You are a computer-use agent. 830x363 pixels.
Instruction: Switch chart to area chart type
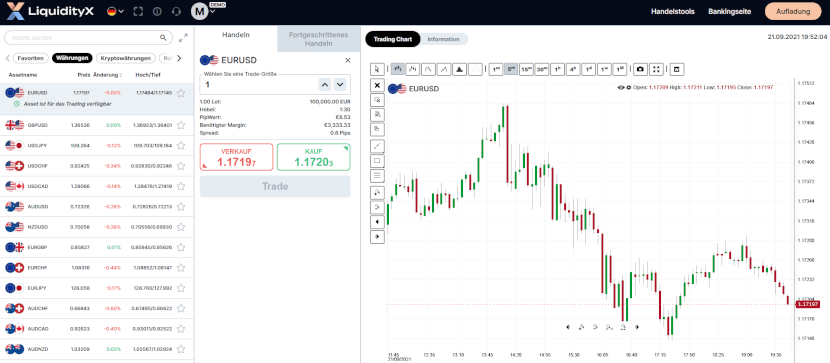460,69
